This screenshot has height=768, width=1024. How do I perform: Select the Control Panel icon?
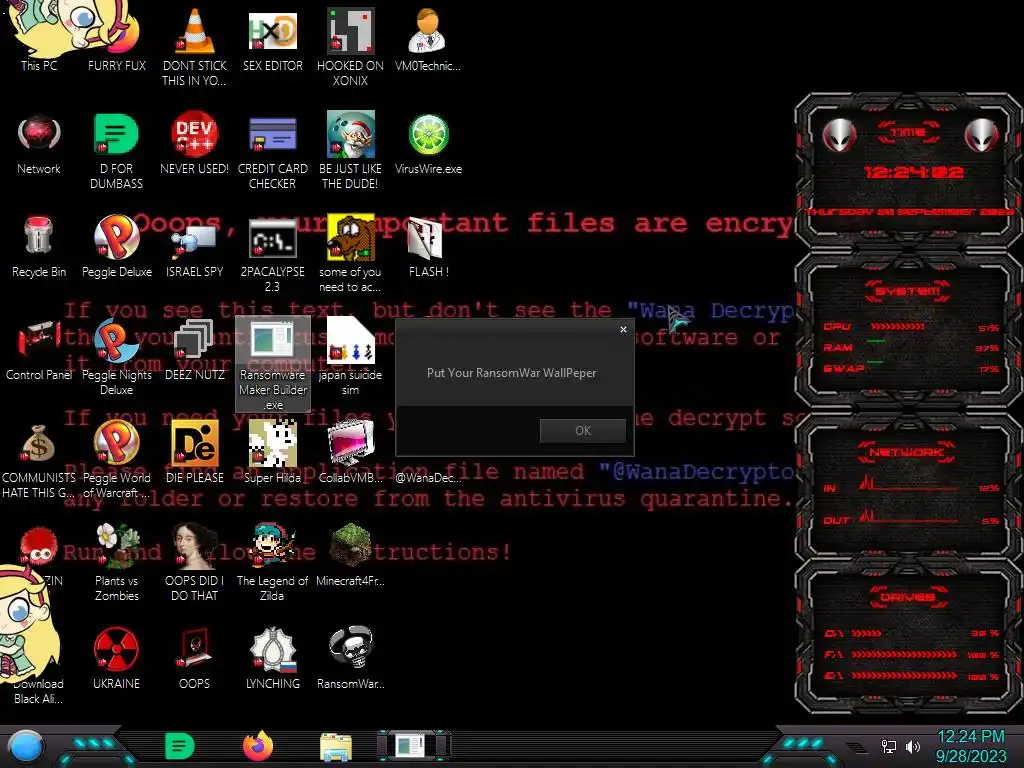coord(39,349)
